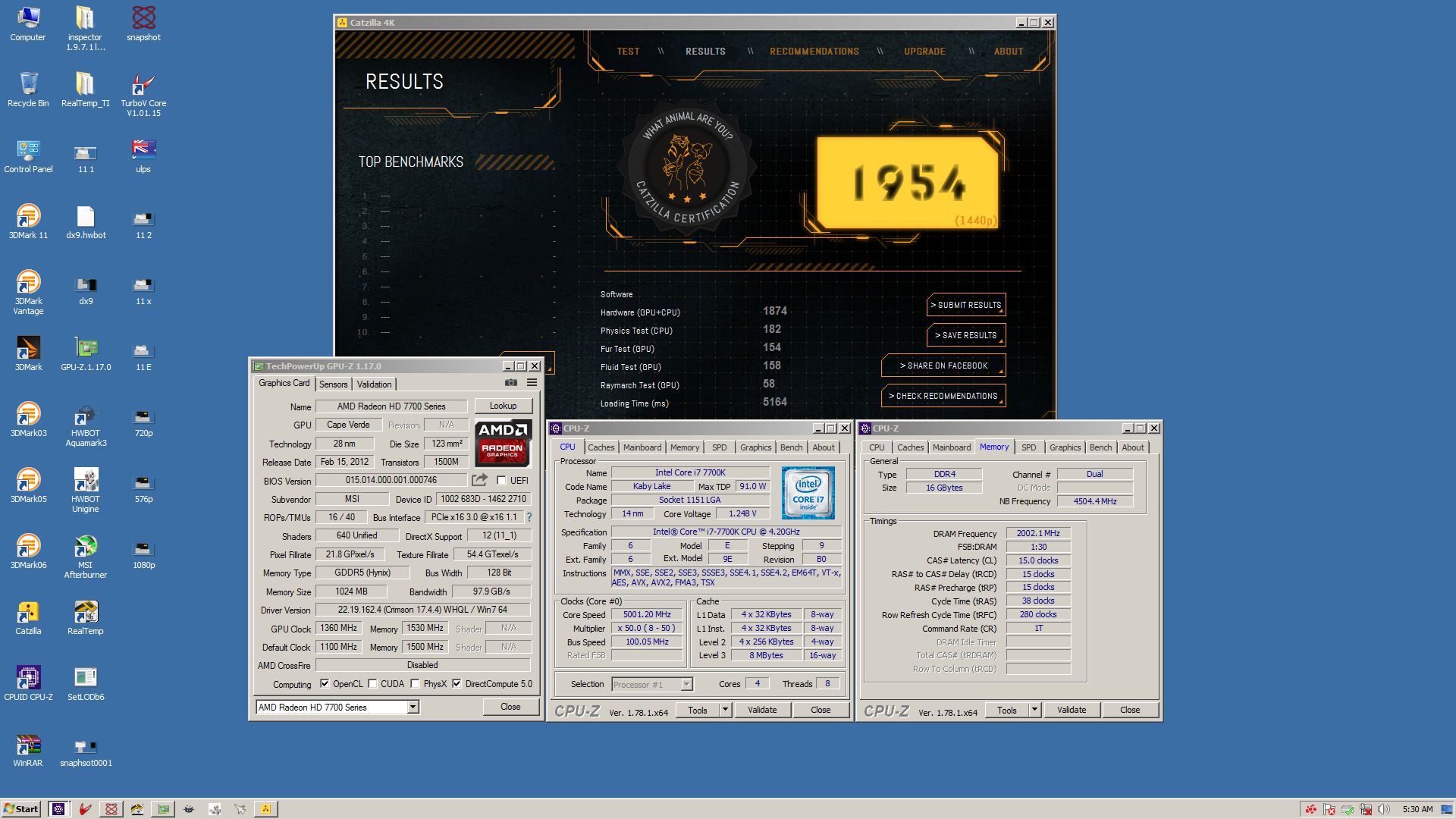Click the Close button in GPU-Z
1456x819 pixels.
[510, 707]
